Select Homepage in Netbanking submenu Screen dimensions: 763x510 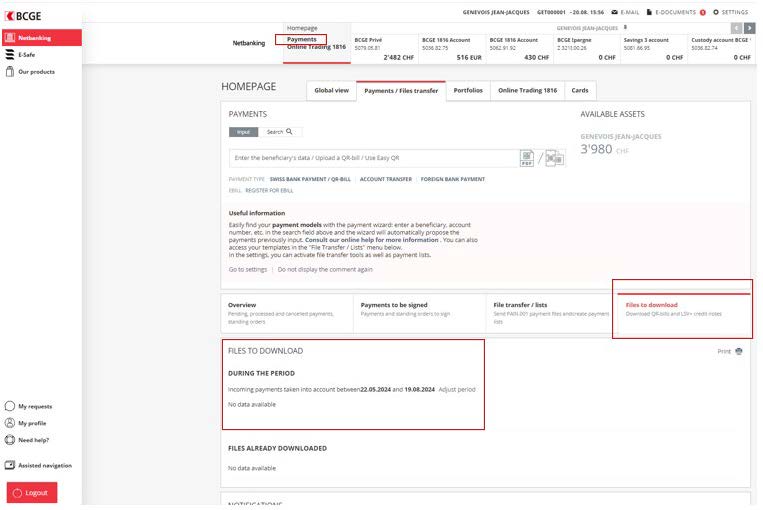(302, 28)
